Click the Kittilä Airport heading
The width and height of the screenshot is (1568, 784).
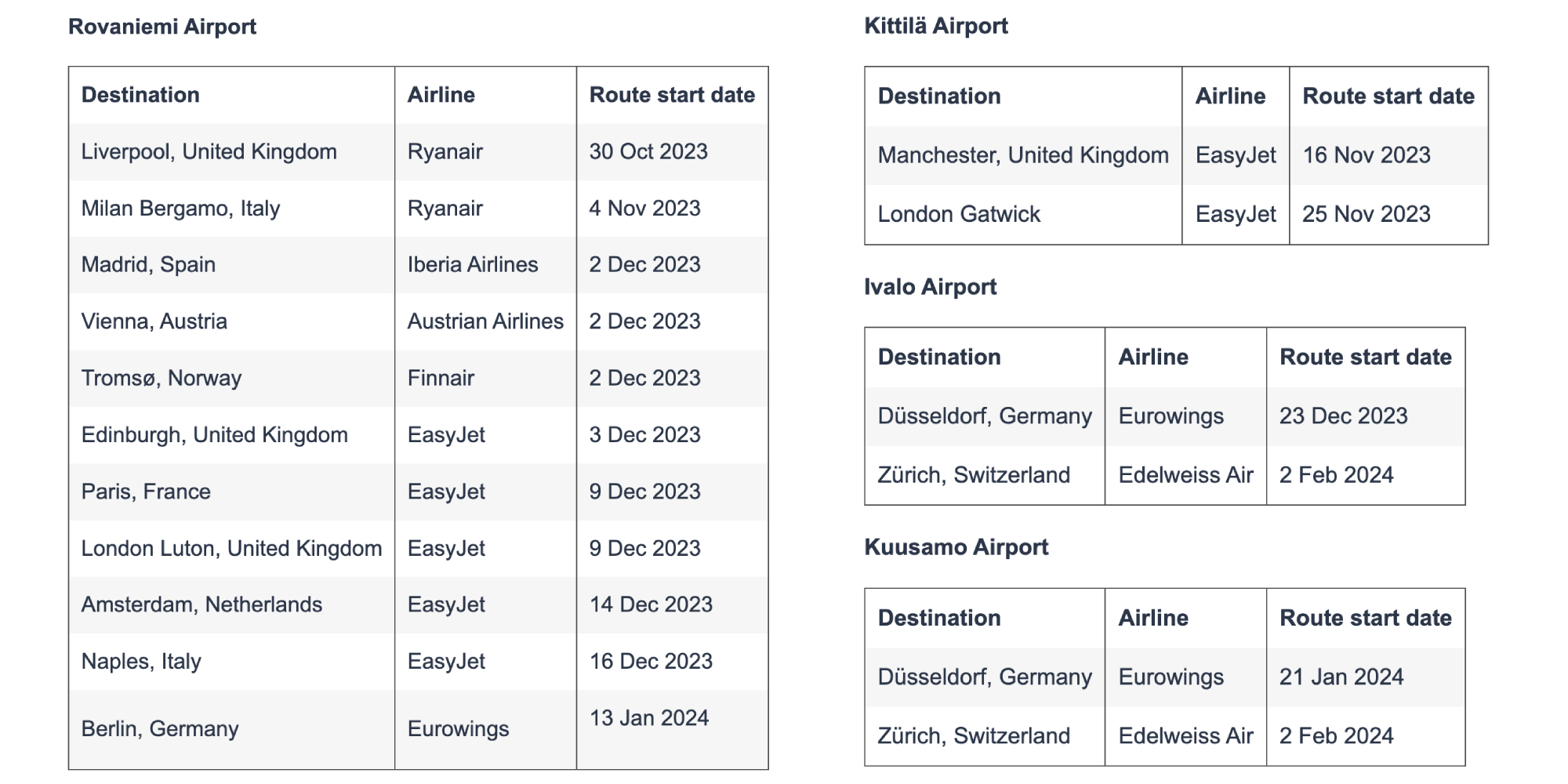pos(936,26)
